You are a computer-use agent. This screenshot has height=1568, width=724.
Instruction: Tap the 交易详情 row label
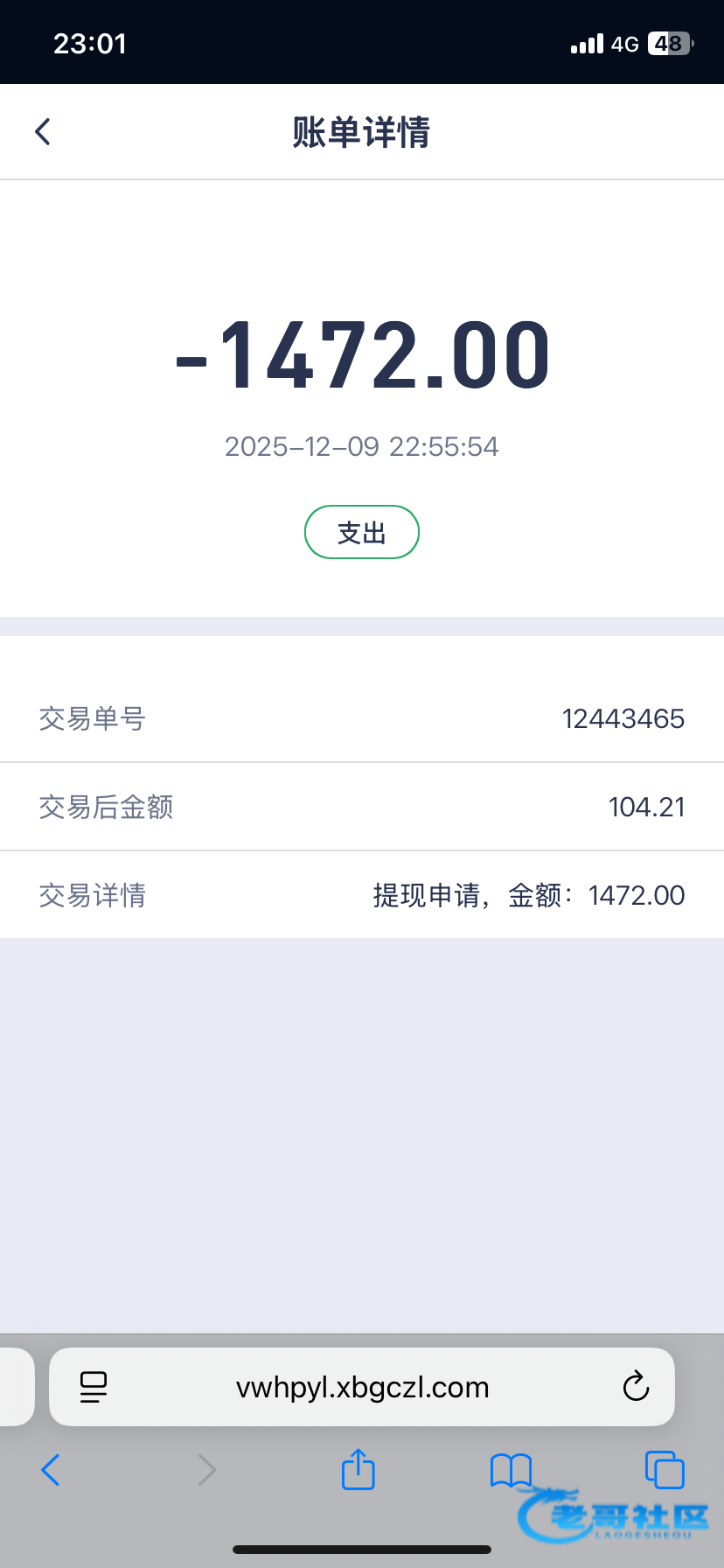pyautogui.click(x=92, y=895)
